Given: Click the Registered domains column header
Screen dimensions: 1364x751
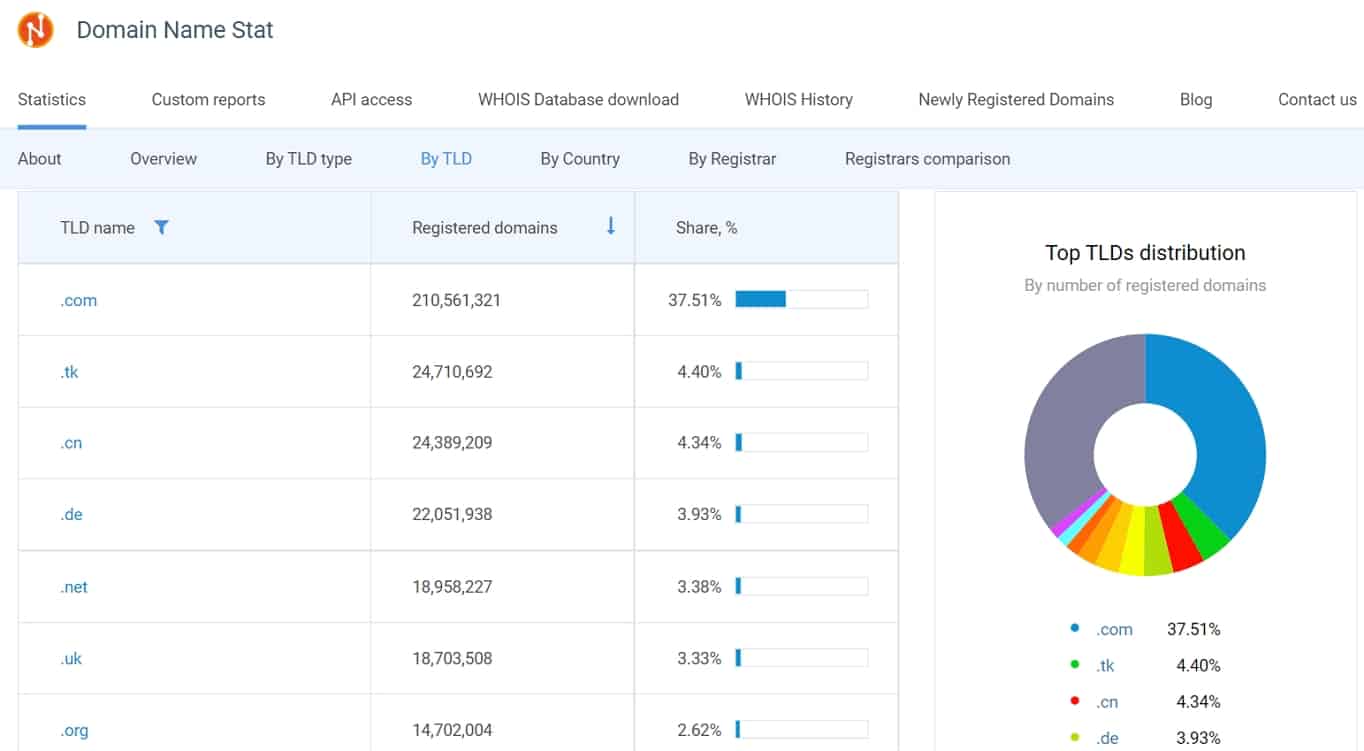Looking at the screenshot, I should pos(485,228).
